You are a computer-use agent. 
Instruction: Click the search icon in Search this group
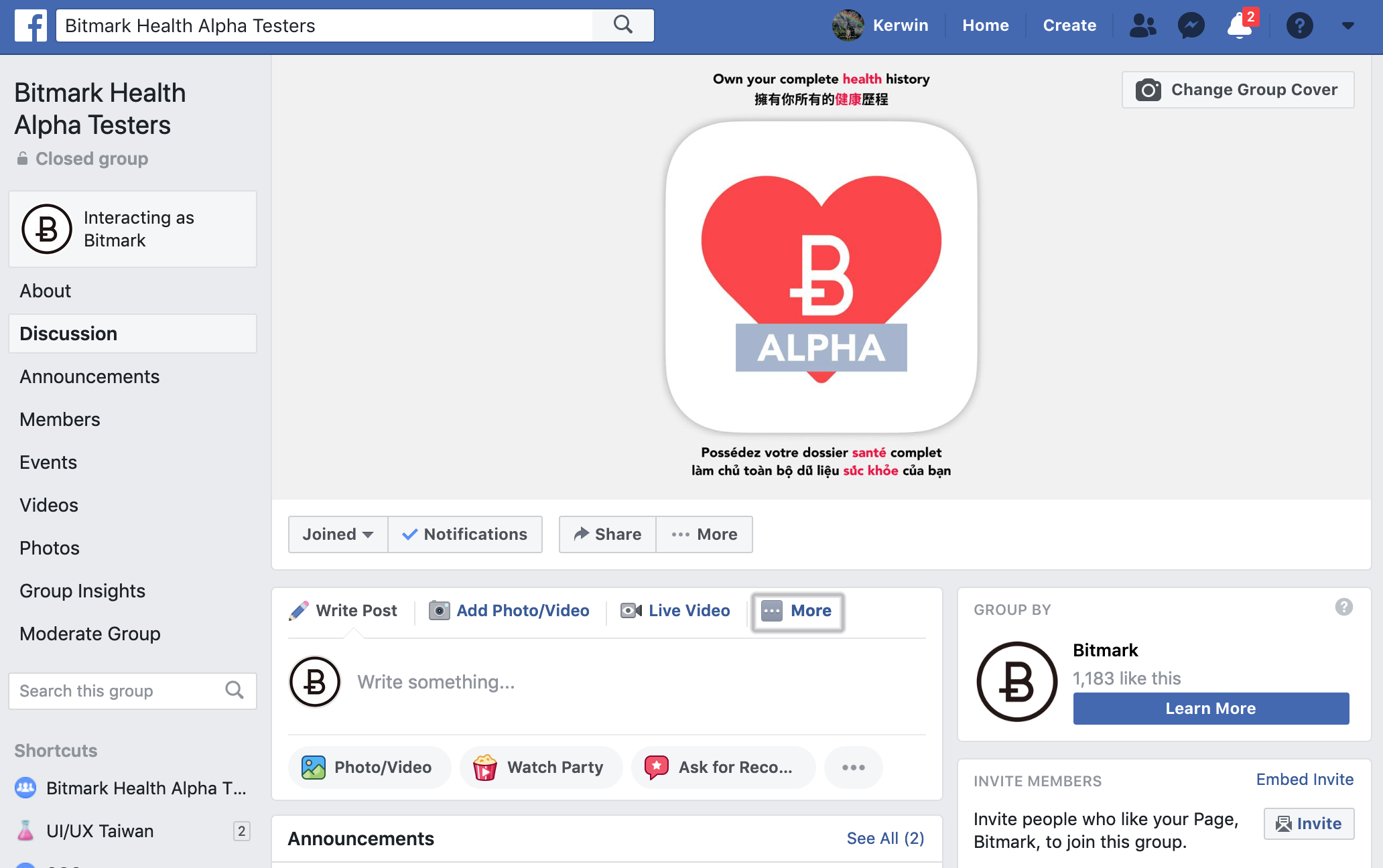pos(235,691)
